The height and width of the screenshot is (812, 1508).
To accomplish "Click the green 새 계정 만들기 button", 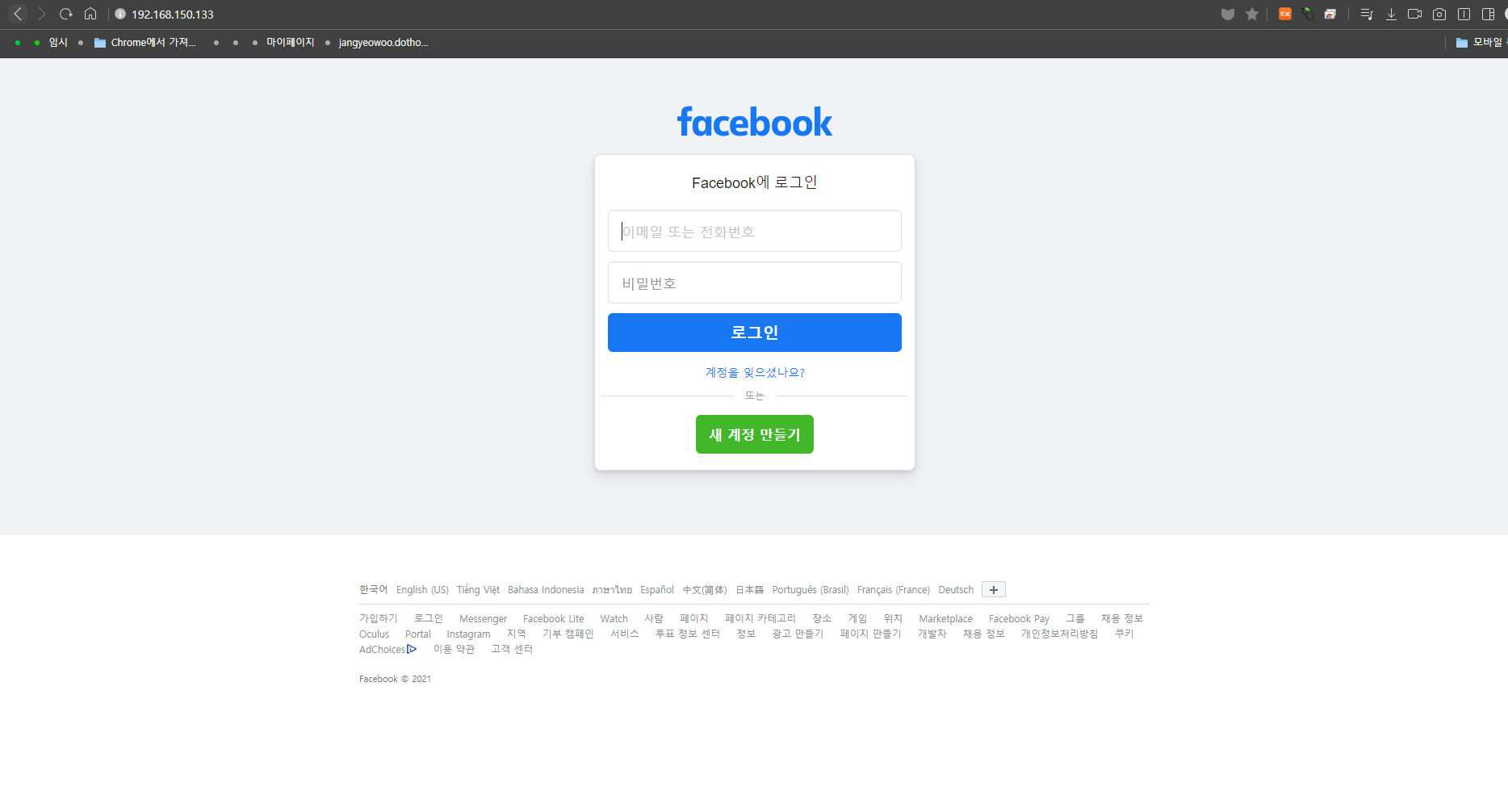I will point(755,434).
